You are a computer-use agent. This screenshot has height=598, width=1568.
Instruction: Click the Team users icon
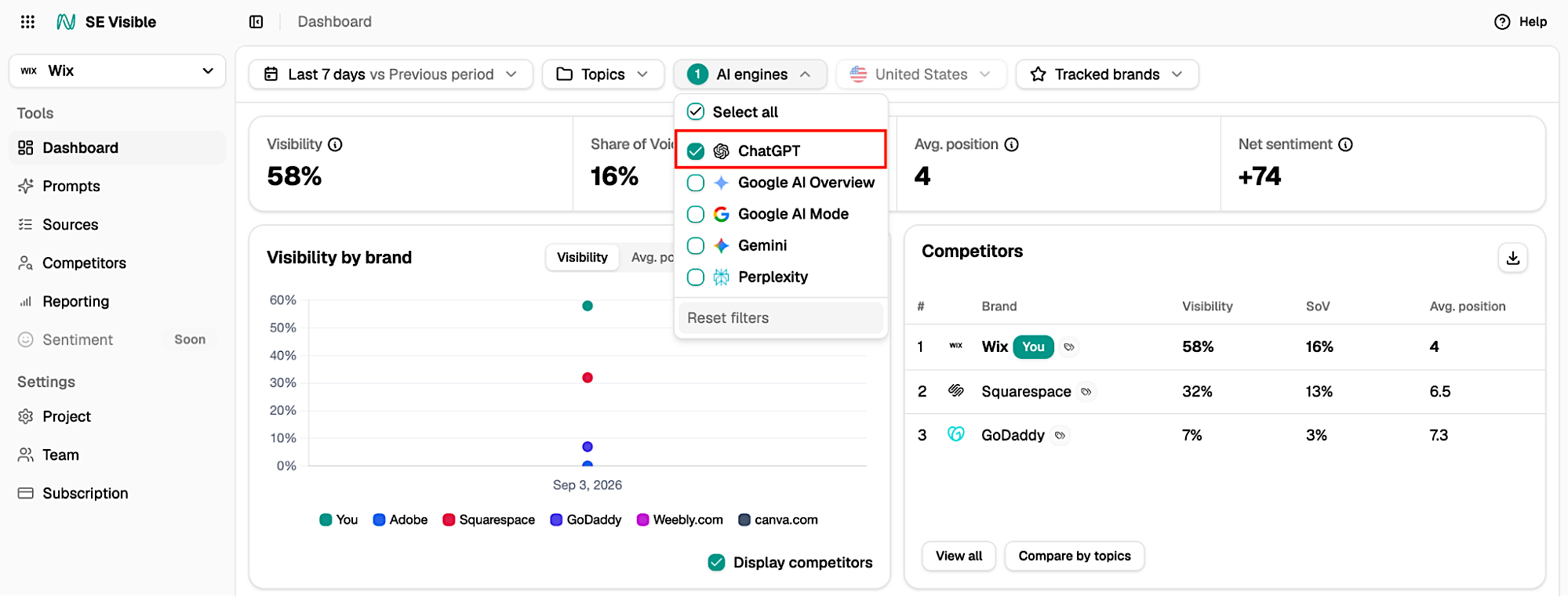[26, 455]
